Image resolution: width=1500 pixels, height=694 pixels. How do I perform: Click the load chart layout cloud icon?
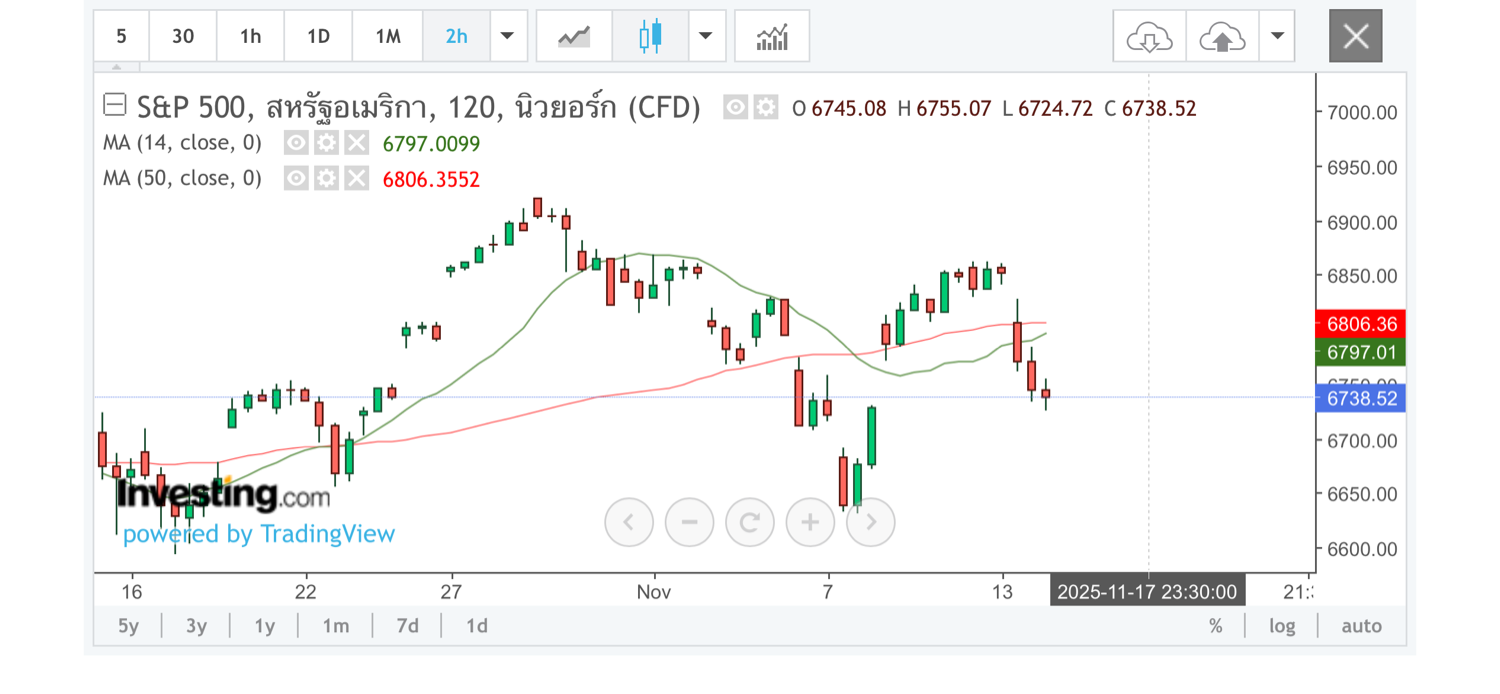click(1149, 37)
